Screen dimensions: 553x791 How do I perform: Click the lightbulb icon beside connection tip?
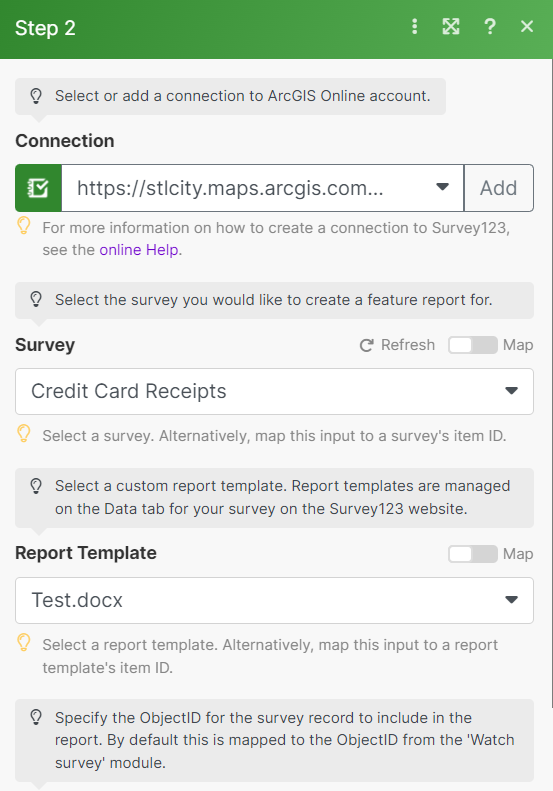pyautogui.click(x=36, y=96)
